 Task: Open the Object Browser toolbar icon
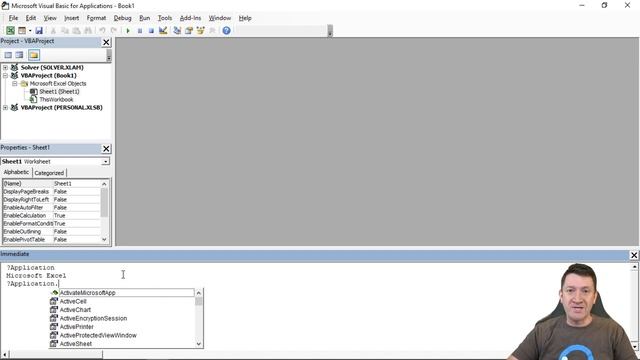click(x=200, y=31)
